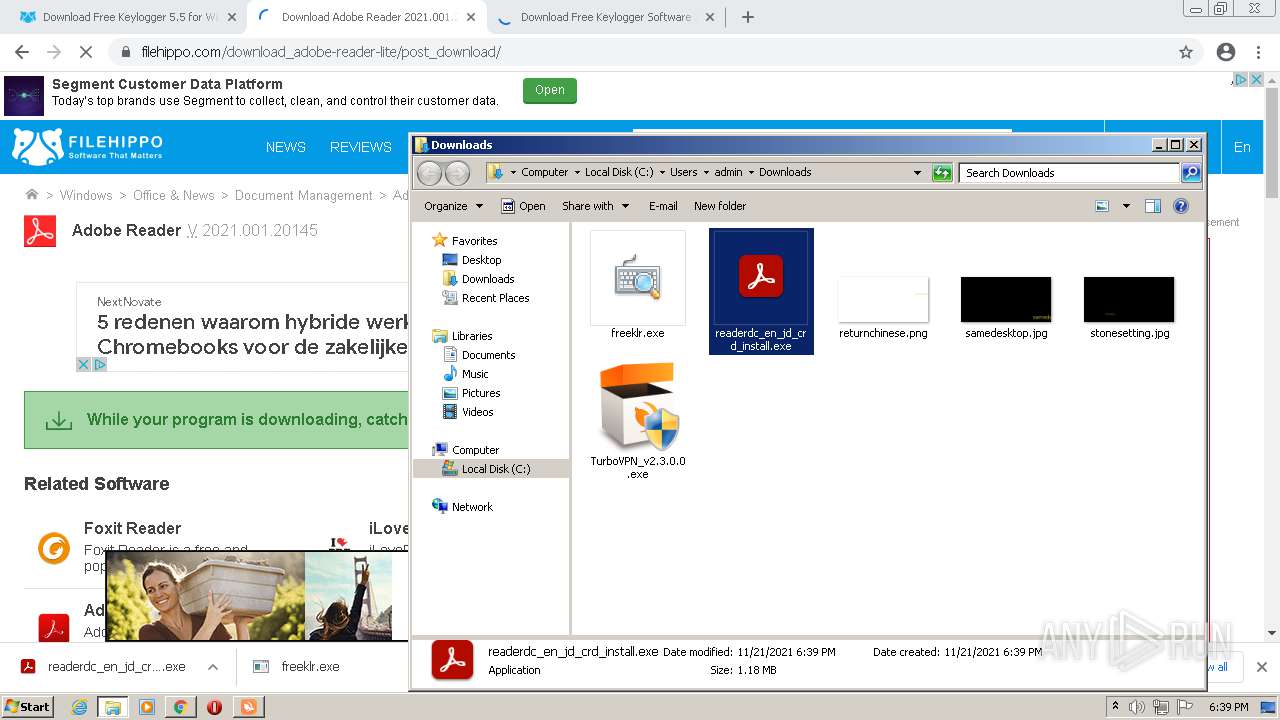This screenshot has width=1280, height=720.
Task: Select readerdc_en_jd_crd_install.exe file icon
Action: click(761, 277)
